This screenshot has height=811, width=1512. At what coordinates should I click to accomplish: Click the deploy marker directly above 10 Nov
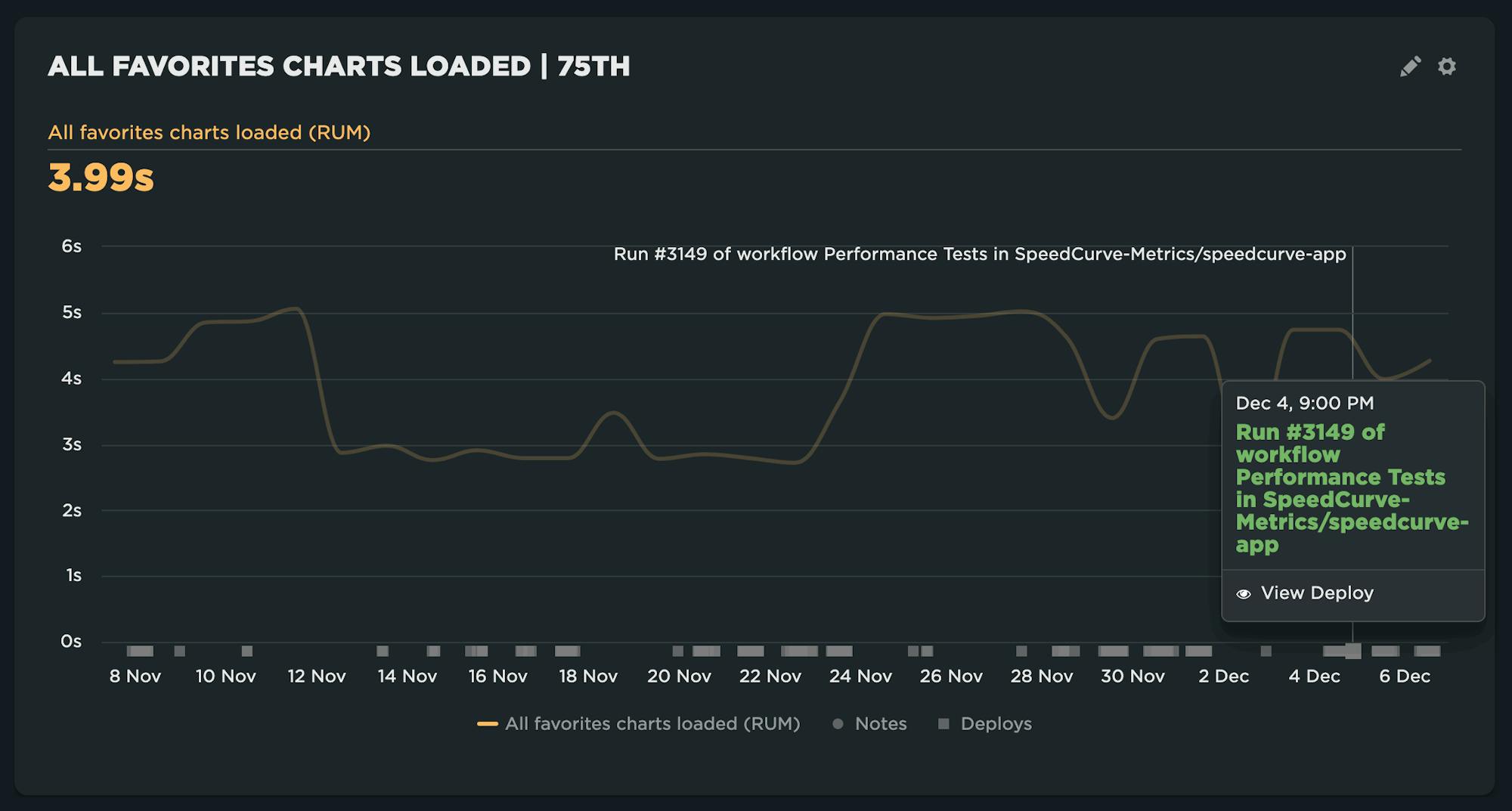pos(246,651)
